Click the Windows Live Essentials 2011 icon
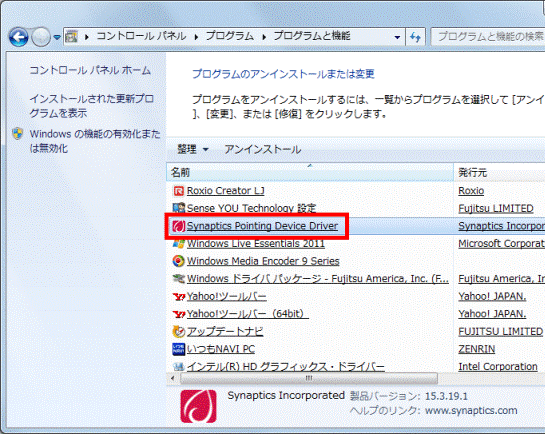Viewport: 545px width, 434px height. click(178, 244)
